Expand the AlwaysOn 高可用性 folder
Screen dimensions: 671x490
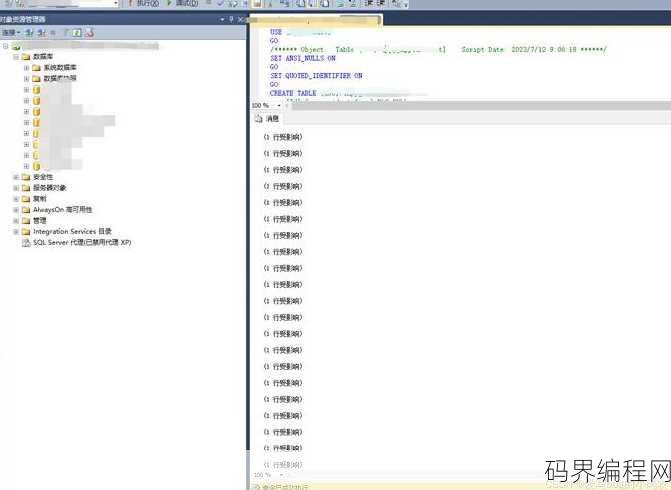pos(16,210)
